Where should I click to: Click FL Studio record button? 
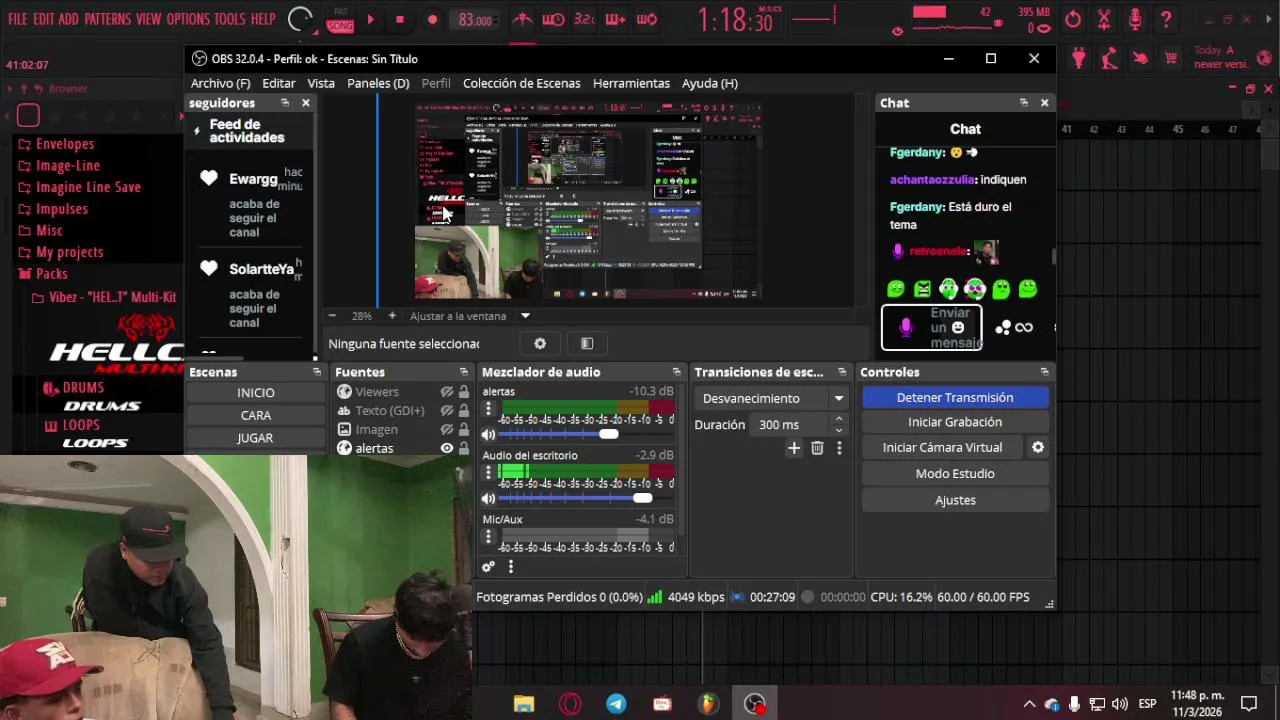tap(432, 19)
